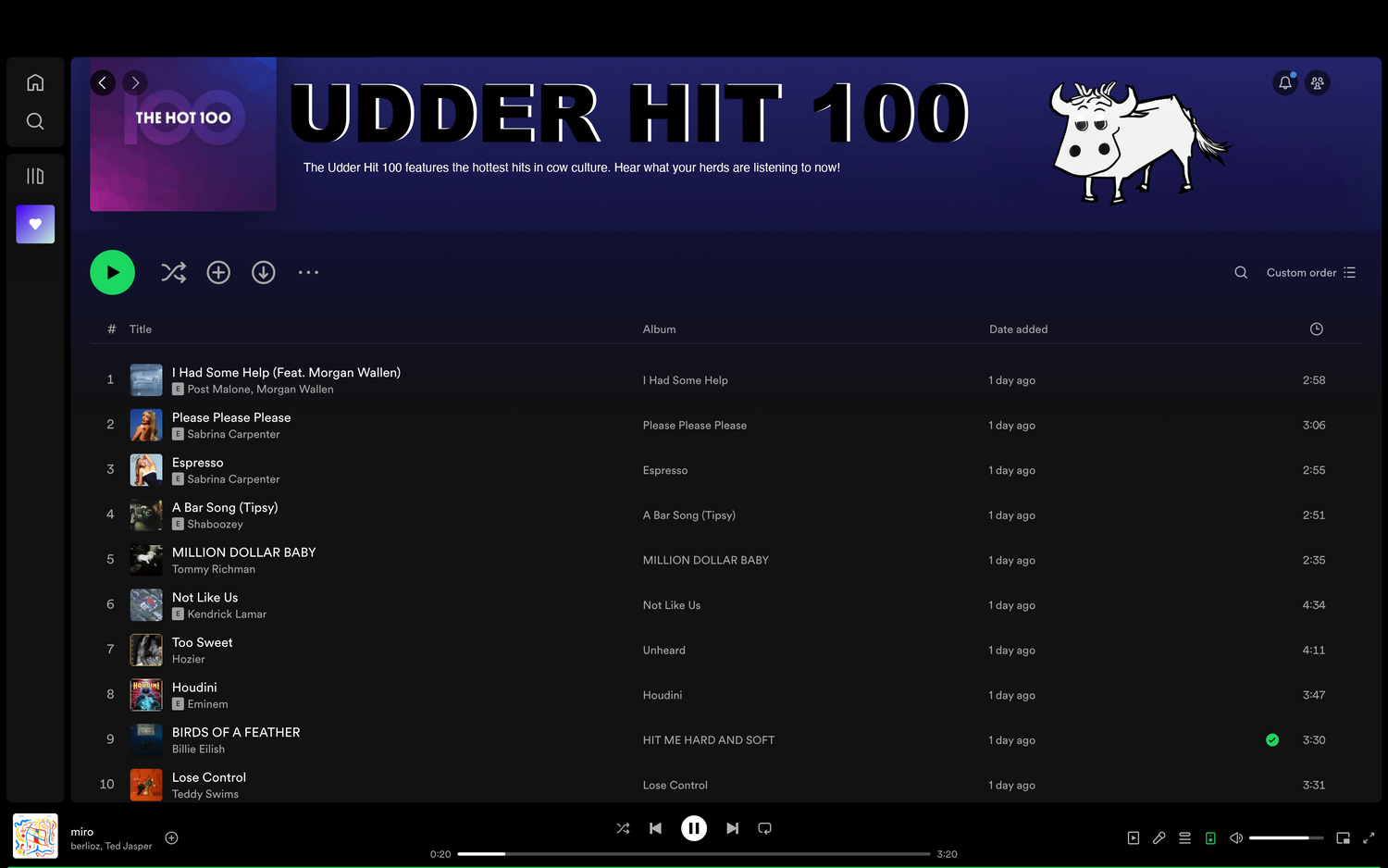
Task: Click the MILLION DOLLAR BABY album link
Action: tap(706, 560)
